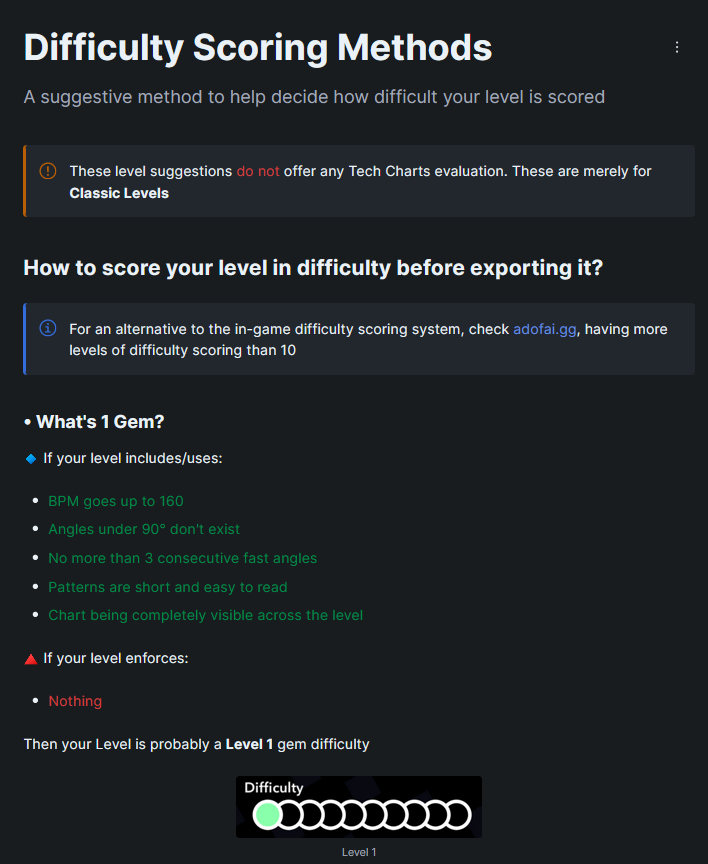
Task: Click the "BPM goes up to 160" bullet
Action: point(116,501)
